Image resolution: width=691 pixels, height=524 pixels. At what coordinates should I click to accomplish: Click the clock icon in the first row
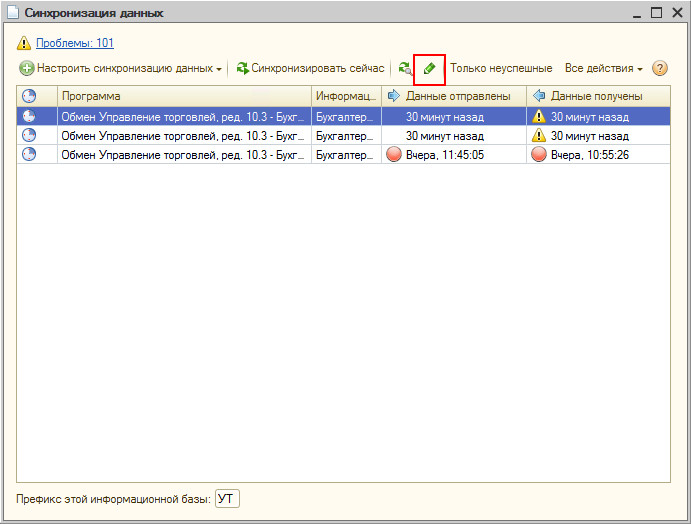pyautogui.click(x=29, y=116)
